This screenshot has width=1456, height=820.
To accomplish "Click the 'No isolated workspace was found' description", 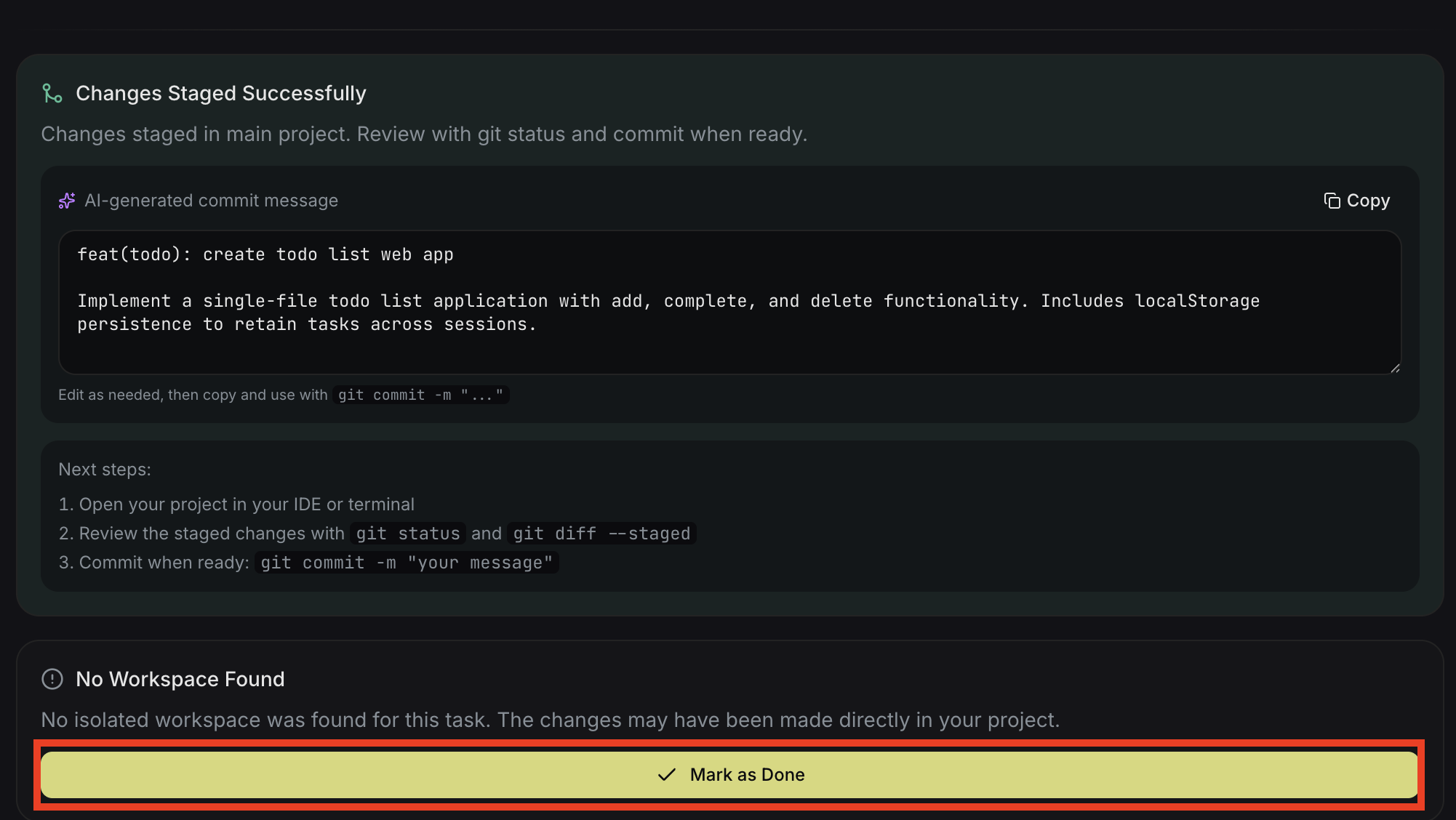I will coord(550,720).
